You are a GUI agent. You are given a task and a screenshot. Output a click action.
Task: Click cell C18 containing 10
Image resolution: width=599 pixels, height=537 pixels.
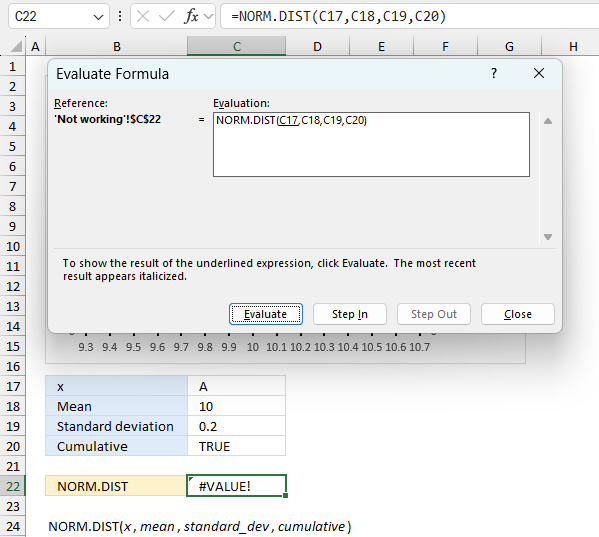(x=236, y=406)
